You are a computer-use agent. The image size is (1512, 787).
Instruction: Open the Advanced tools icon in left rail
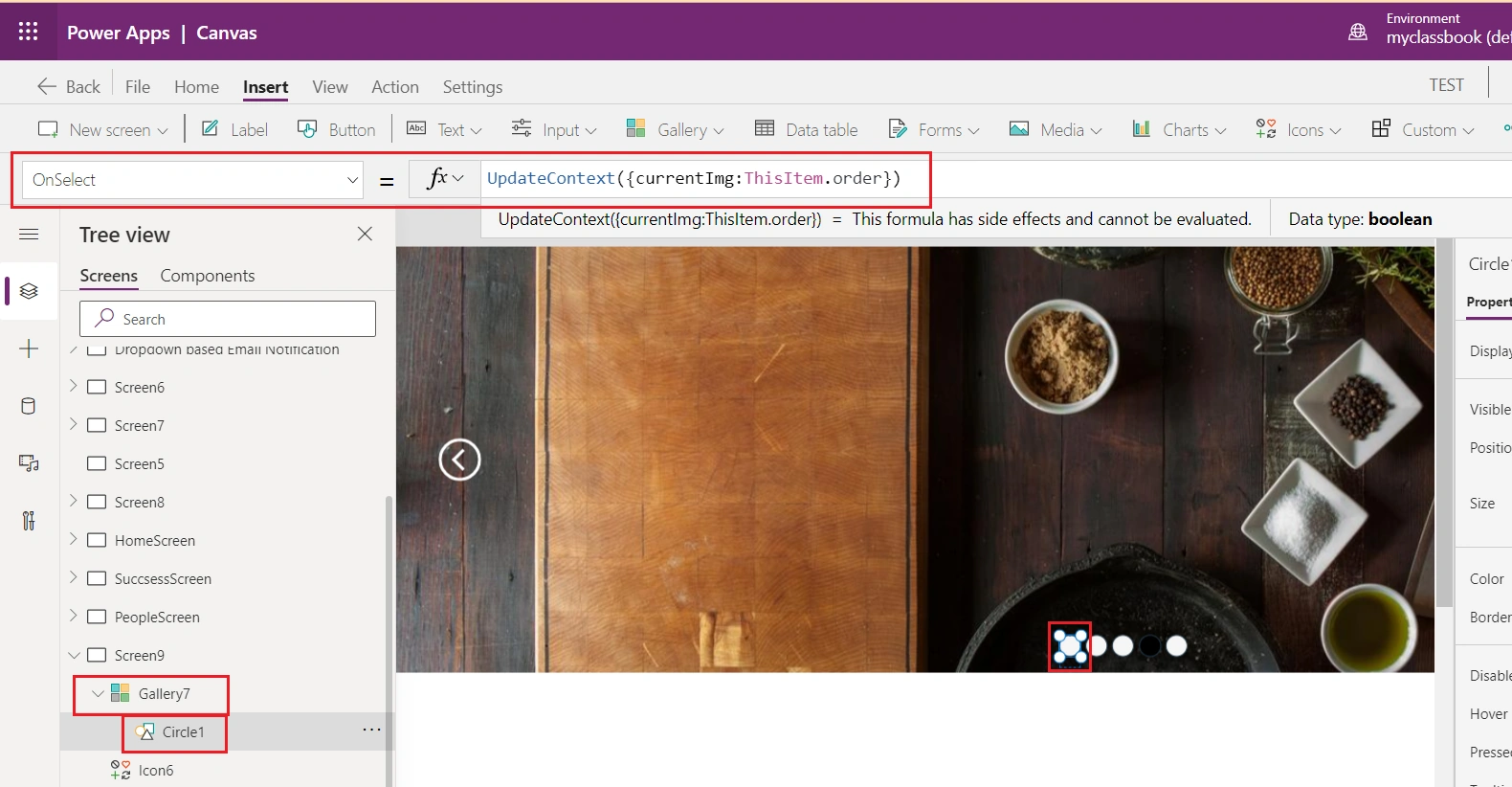click(29, 521)
